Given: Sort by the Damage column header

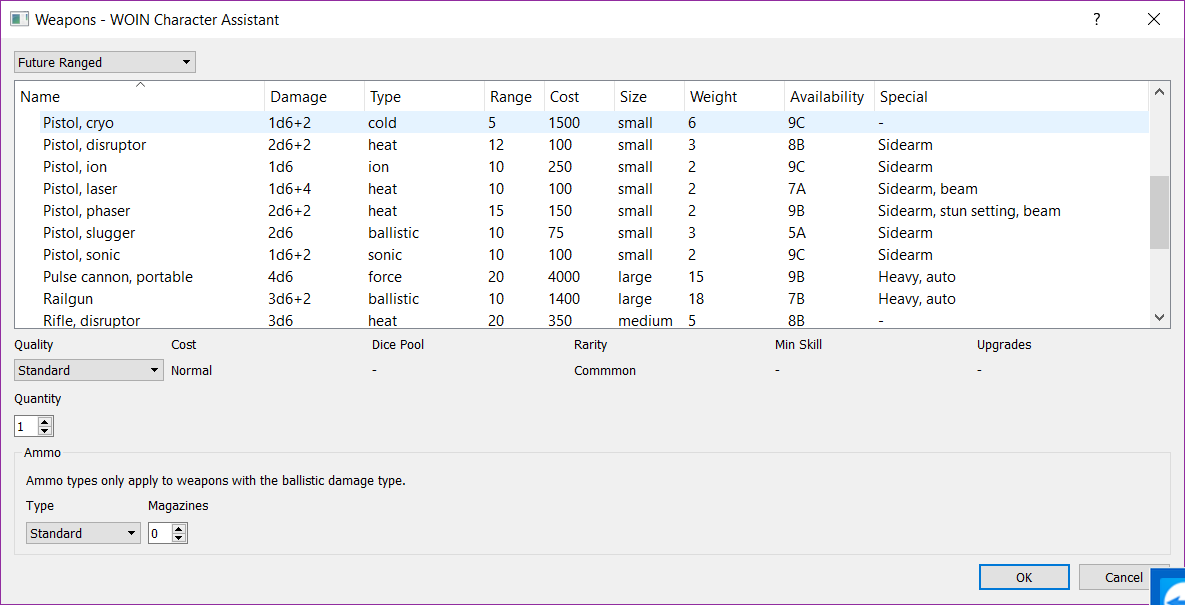Looking at the screenshot, I should click(x=314, y=97).
